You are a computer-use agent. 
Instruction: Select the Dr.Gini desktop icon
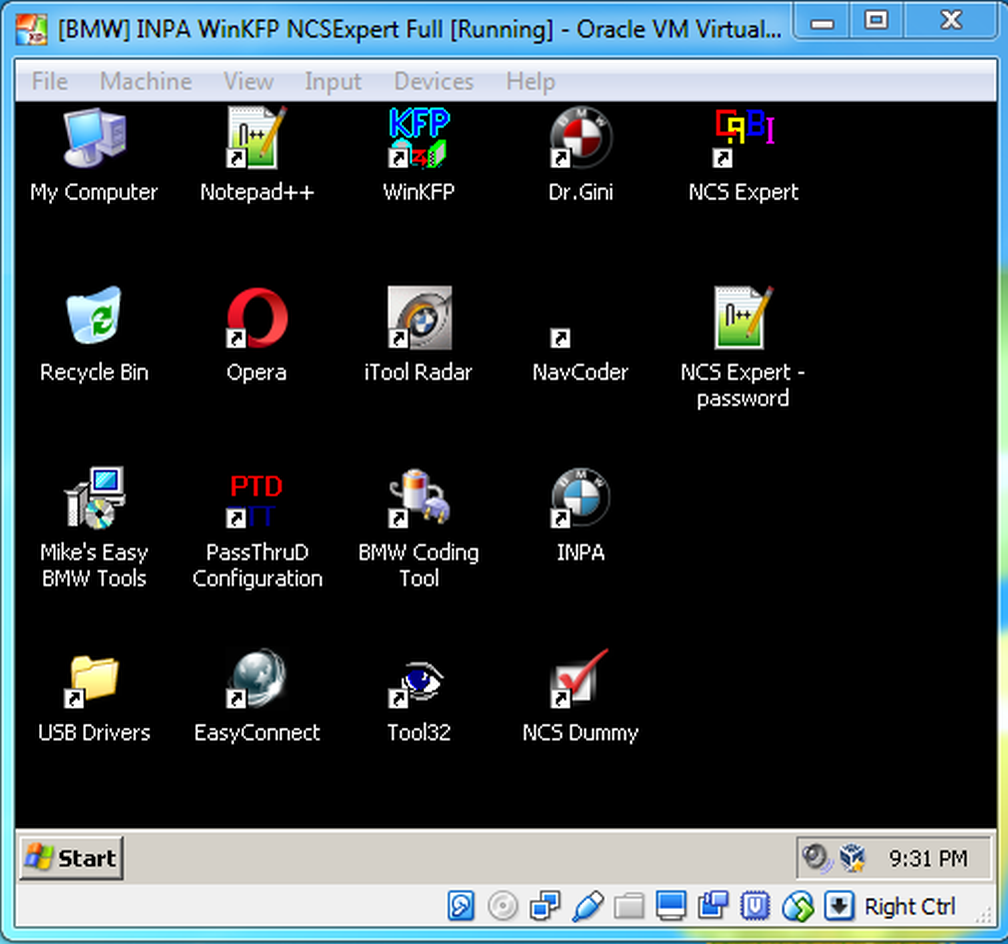point(580,141)
